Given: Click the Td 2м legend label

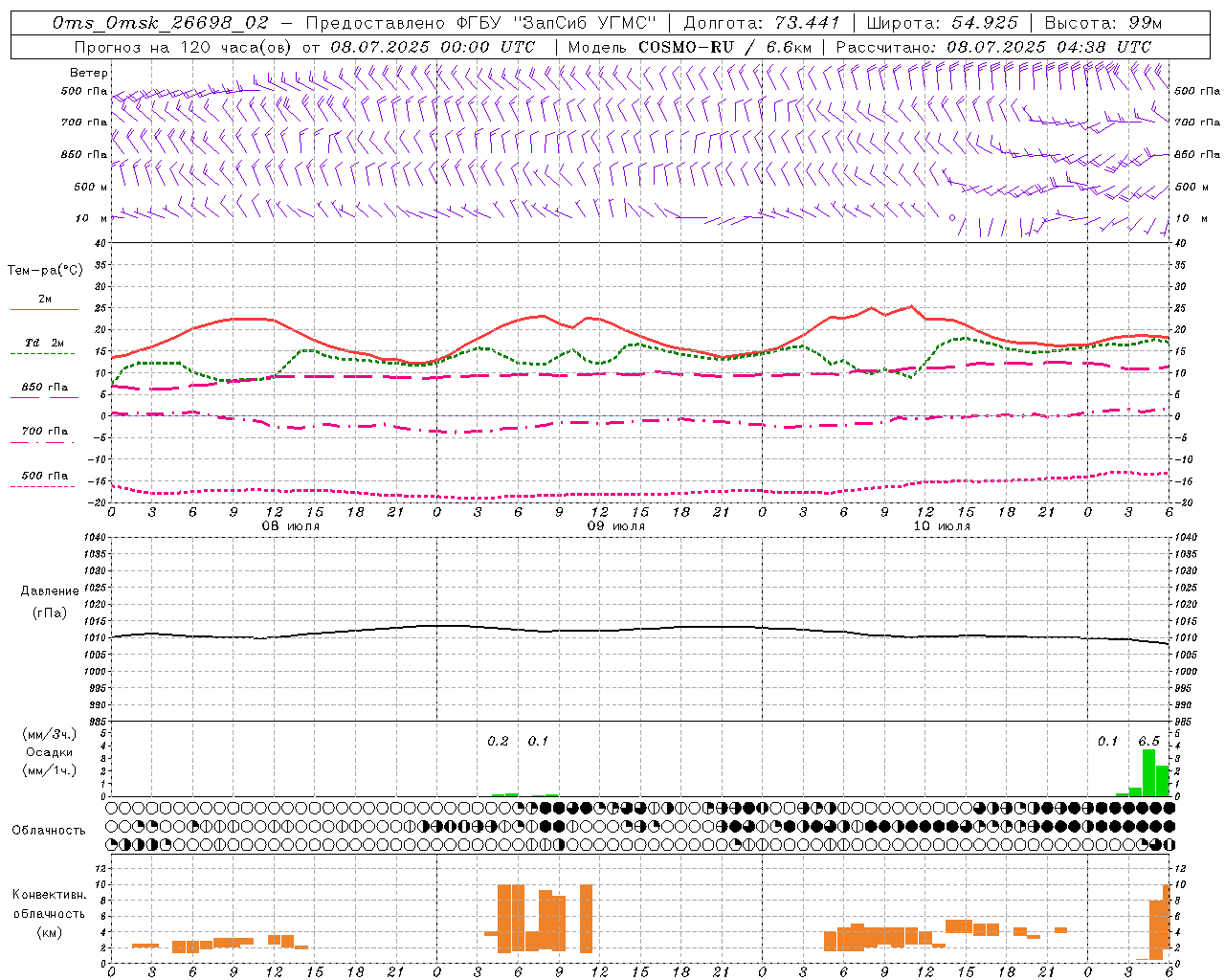Looking at the screenshot, I should click(x=44, y=343).
